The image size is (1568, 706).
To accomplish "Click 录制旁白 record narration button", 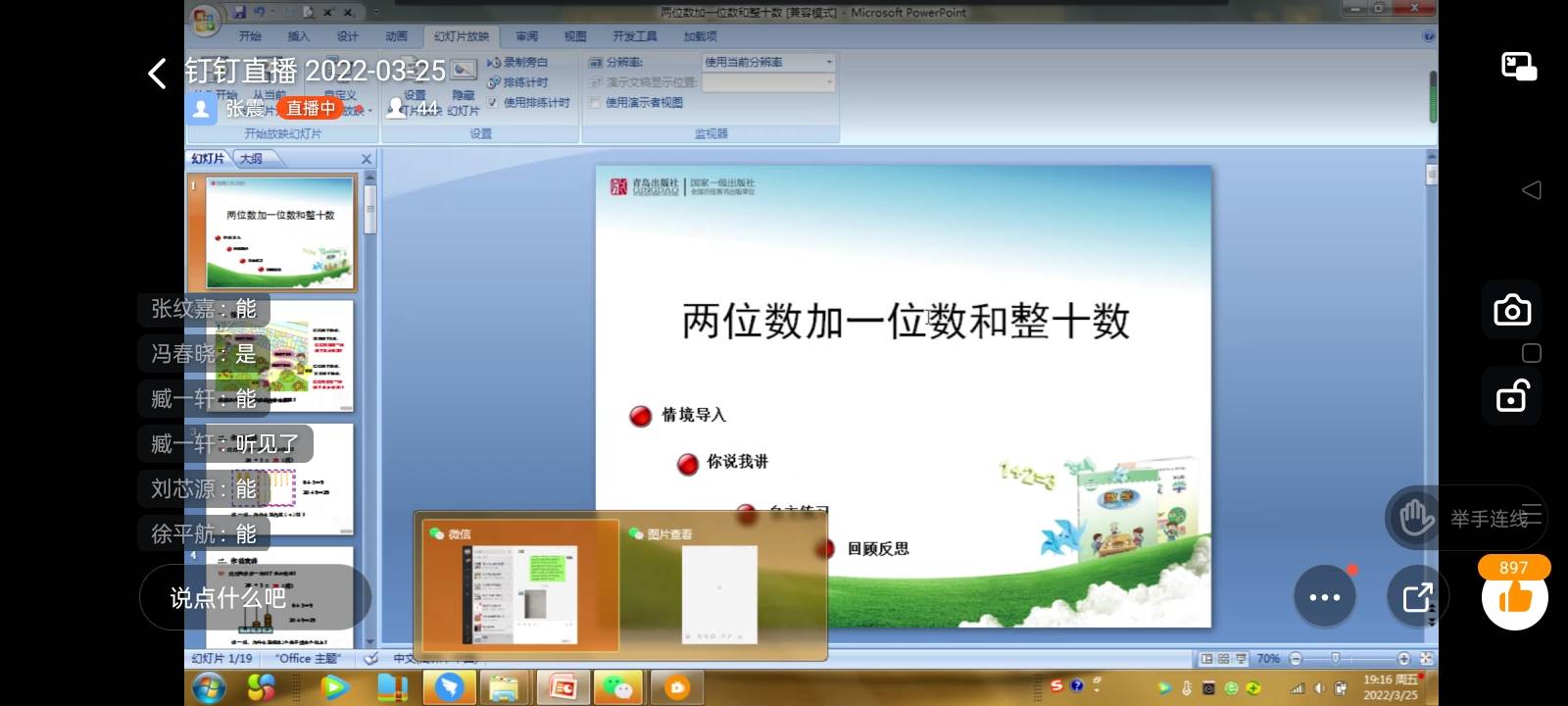I will pos(517,62).
